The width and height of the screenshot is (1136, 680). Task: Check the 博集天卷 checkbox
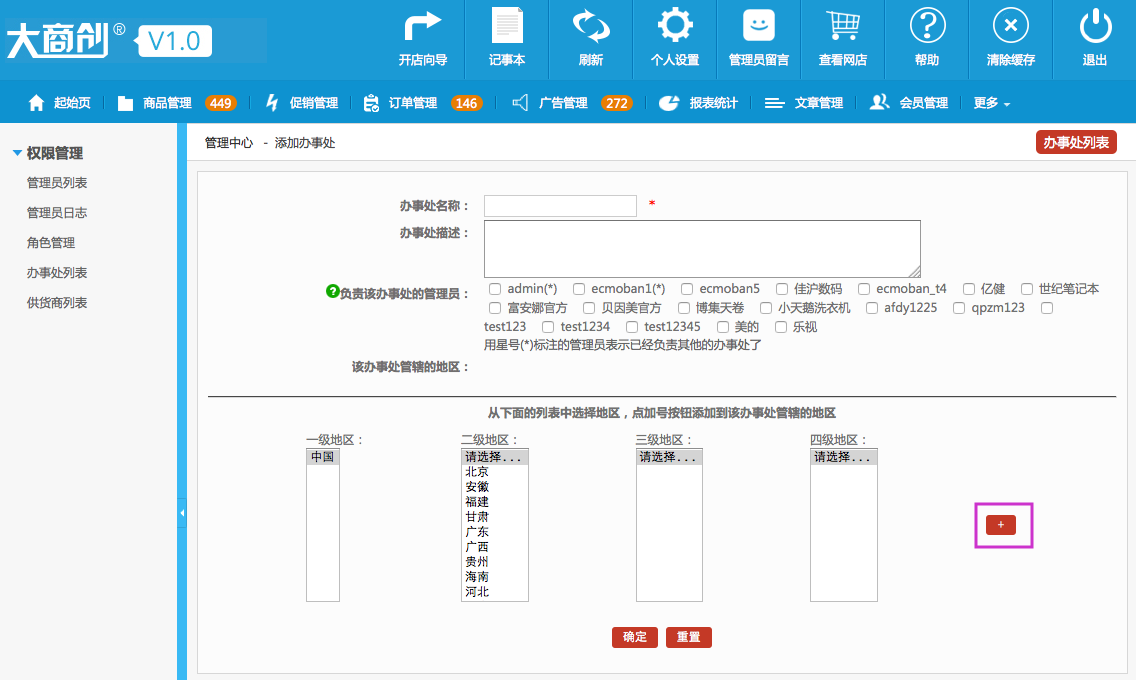683,308
